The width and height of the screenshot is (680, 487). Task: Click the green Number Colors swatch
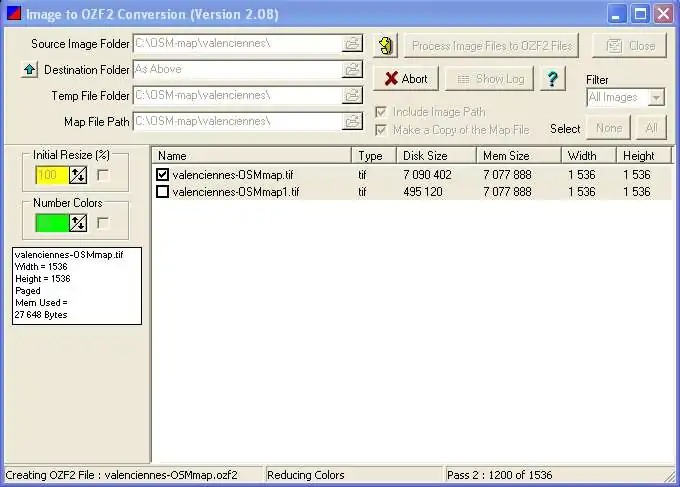tap(51, 223)
